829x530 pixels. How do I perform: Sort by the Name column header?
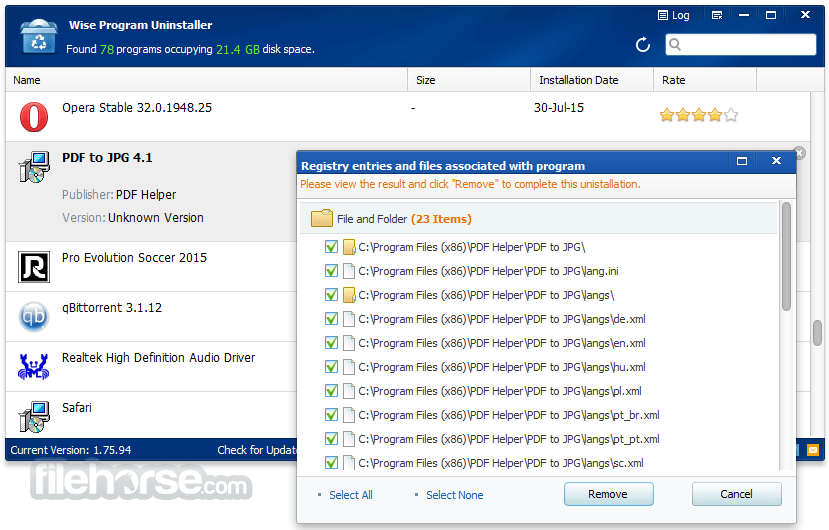206,80
